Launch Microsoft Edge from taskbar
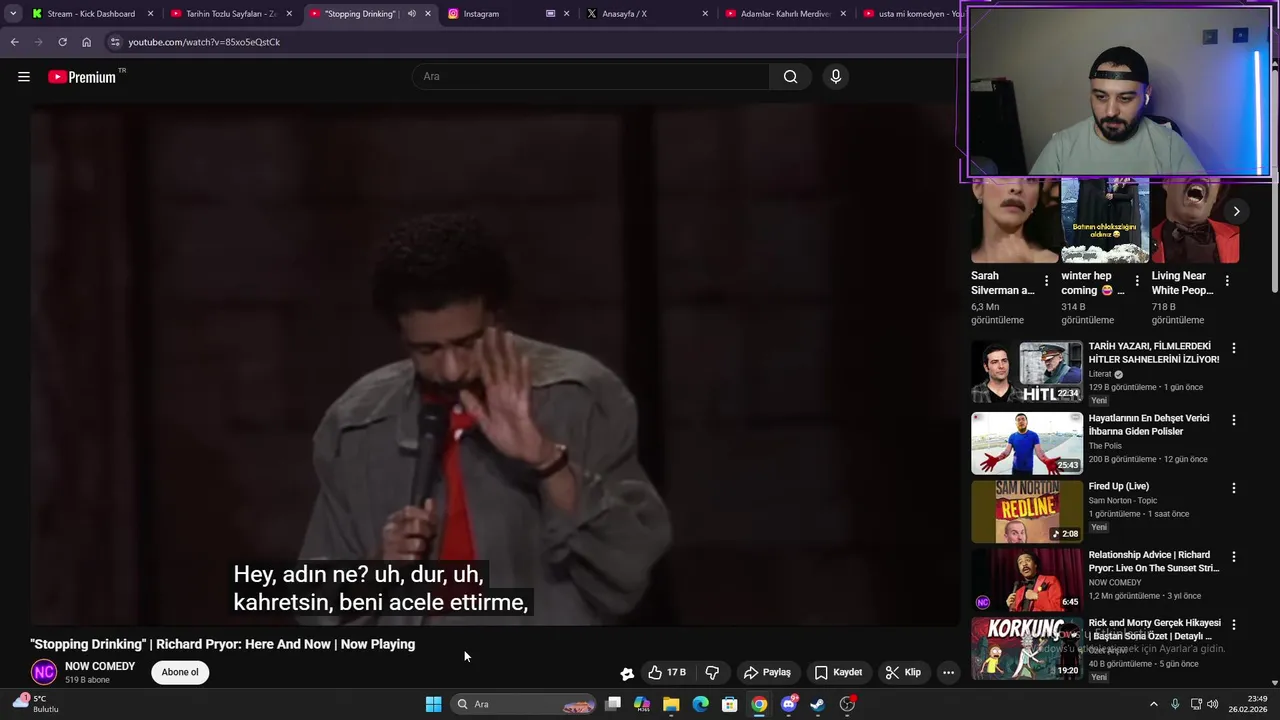Viewport: 1280px width, 720px height. [x=700, y=704]
